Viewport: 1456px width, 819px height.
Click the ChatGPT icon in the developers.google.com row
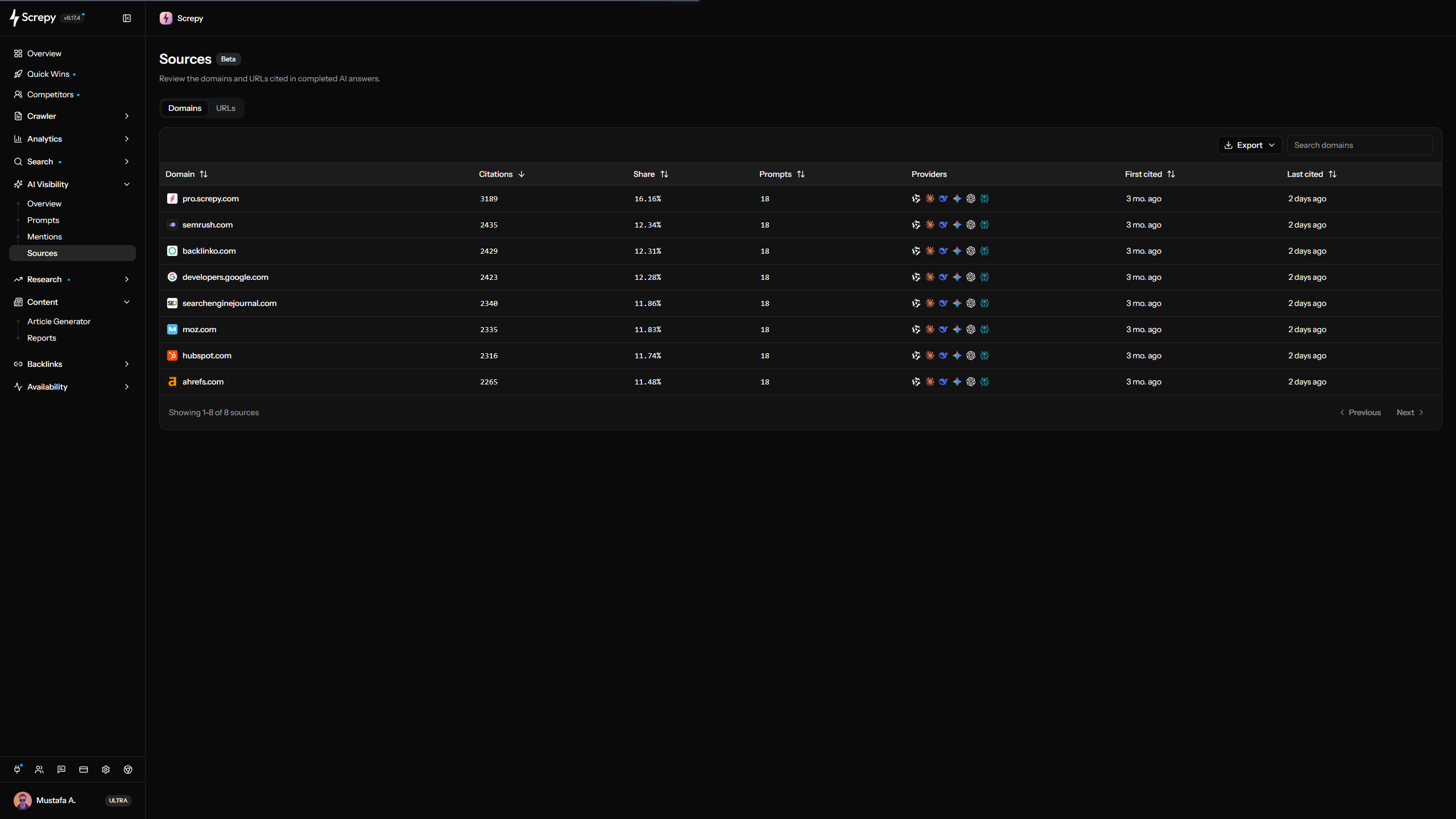coord(971,277)
